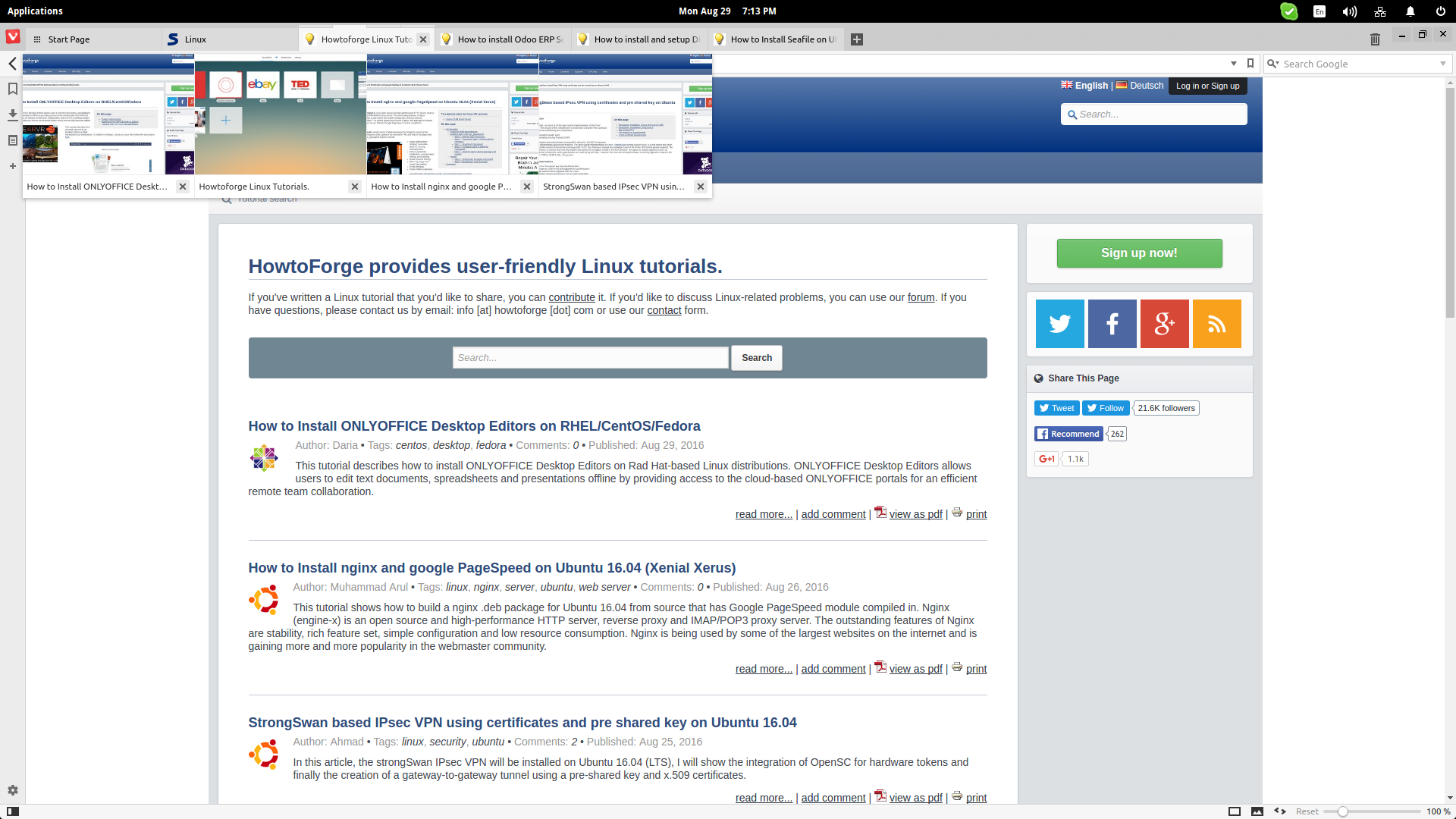The height and width of the screenshot is (819, 1456).
Task: Open the forum link
Action: (x=921, y=297)
